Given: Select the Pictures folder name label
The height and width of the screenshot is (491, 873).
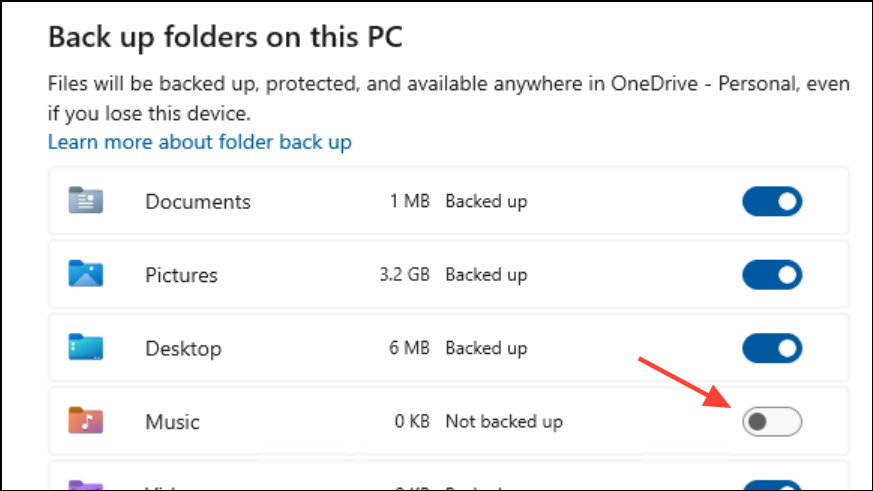Looking at the screenshot, I should [x=181, y=275].
